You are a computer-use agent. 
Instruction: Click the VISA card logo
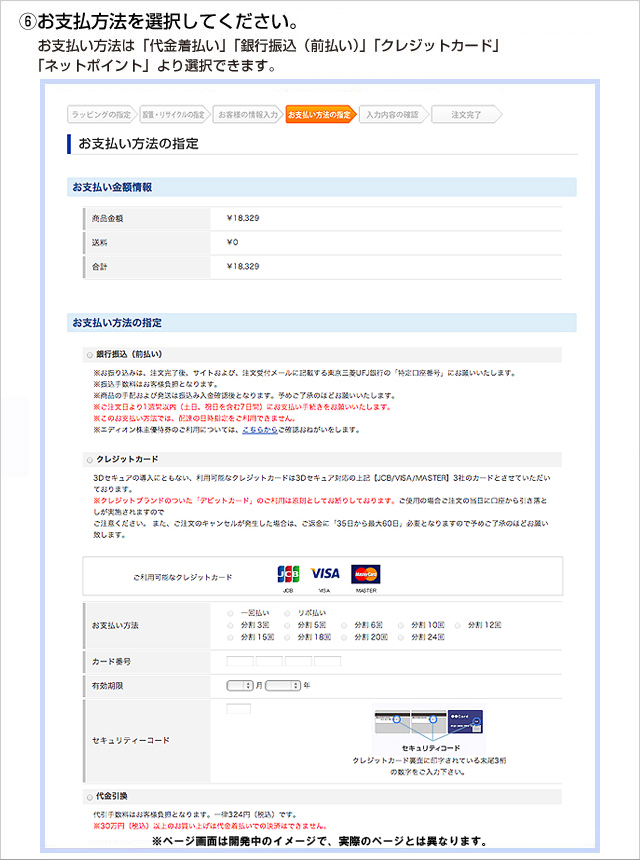point(325,574)
